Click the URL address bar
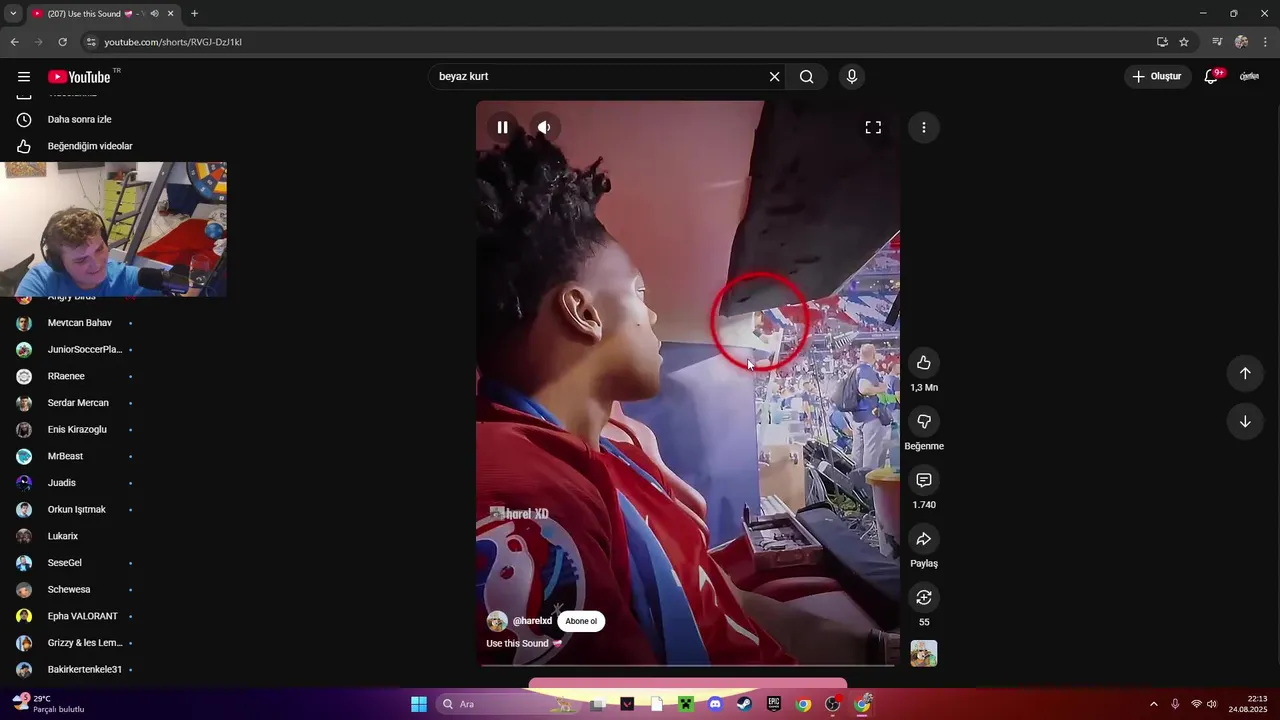The image size is (1280, 720). (625, 42)
